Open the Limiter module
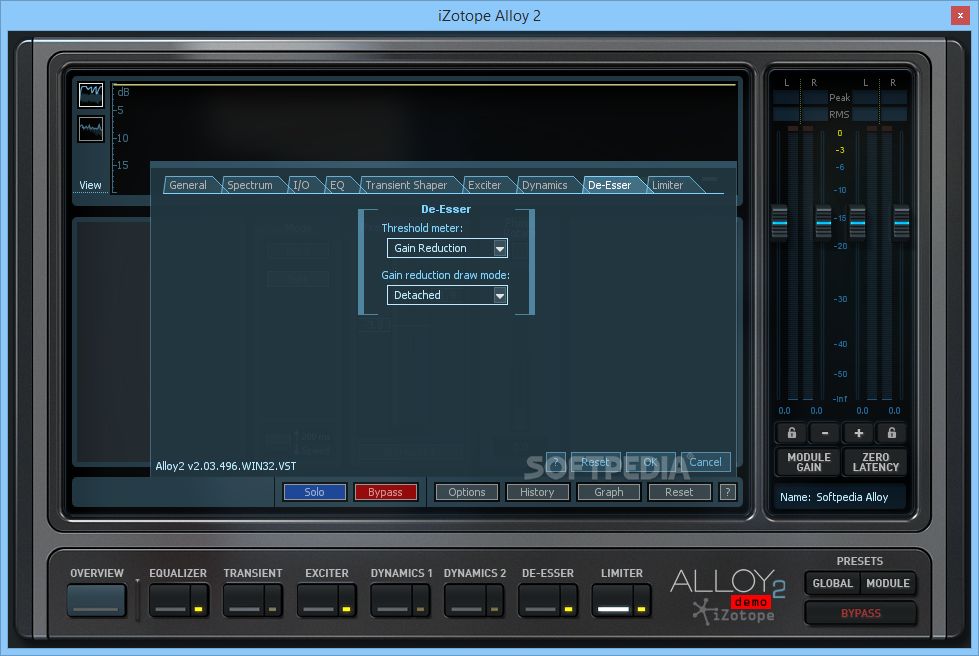The image size is (979, 656). 613,600
